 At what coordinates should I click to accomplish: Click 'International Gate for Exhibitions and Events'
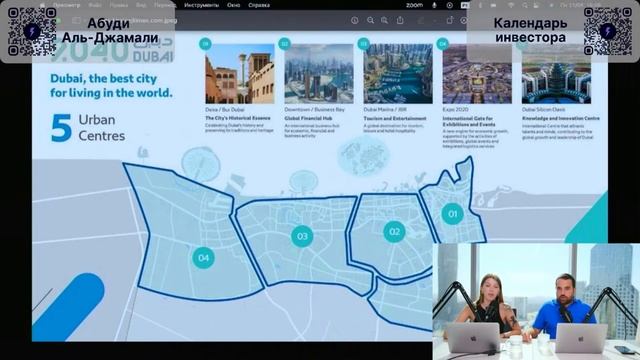pyautogui.click(x=469, y=121)
